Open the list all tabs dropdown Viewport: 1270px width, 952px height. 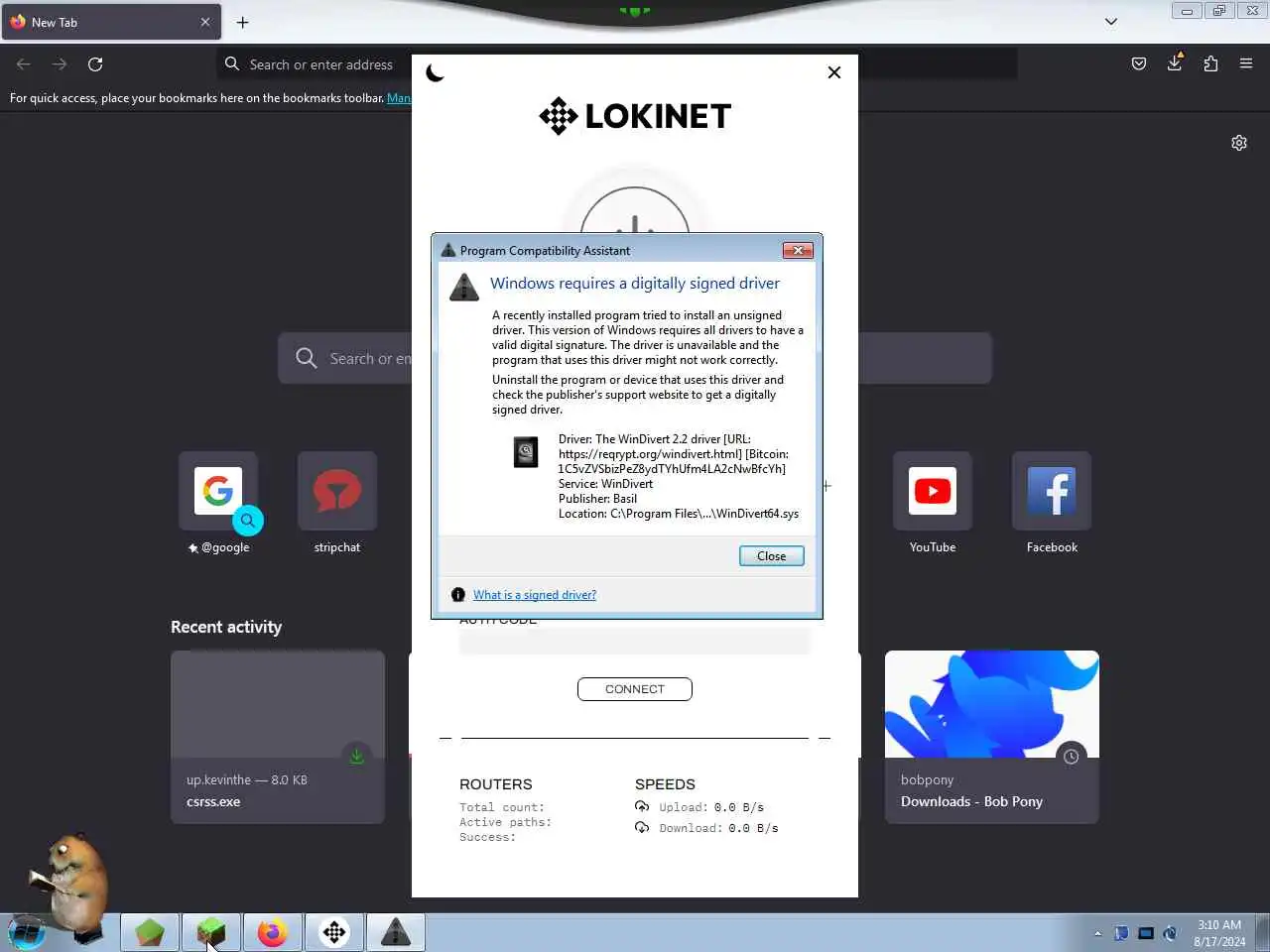[x=1111, y=22]
